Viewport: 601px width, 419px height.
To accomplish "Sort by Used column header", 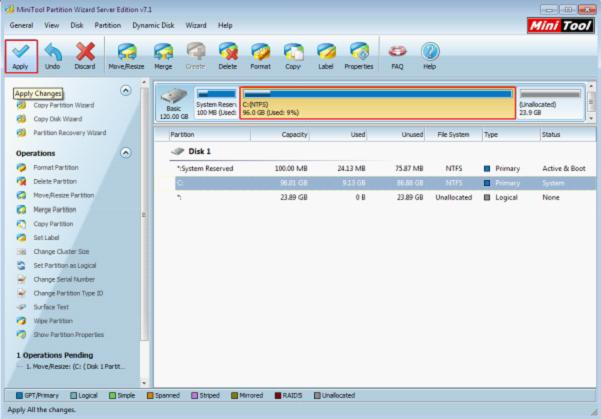I will pos(338,135).
